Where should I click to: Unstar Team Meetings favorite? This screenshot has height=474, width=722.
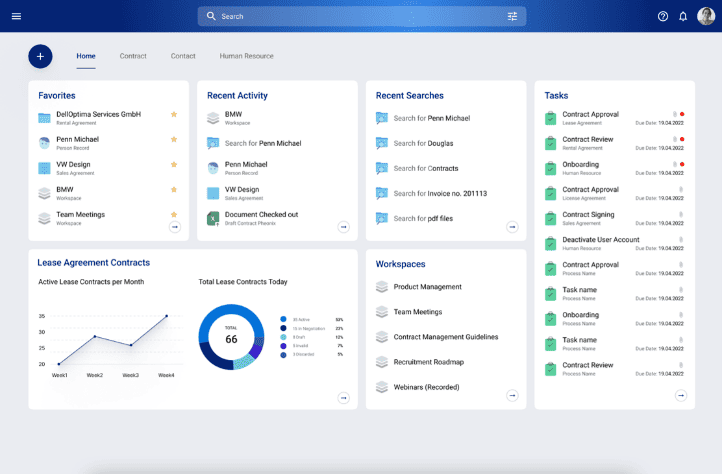(174, 214)
